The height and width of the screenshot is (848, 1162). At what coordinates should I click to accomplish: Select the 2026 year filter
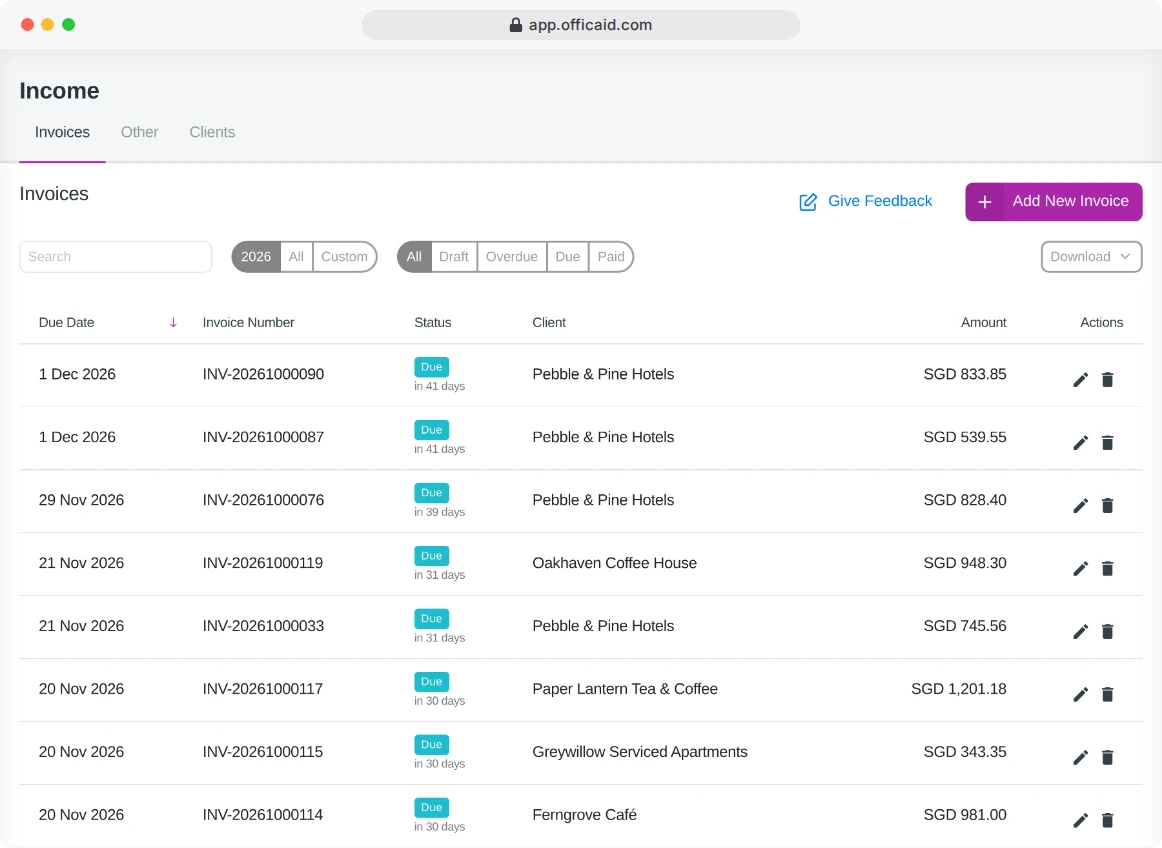point(256,256)
